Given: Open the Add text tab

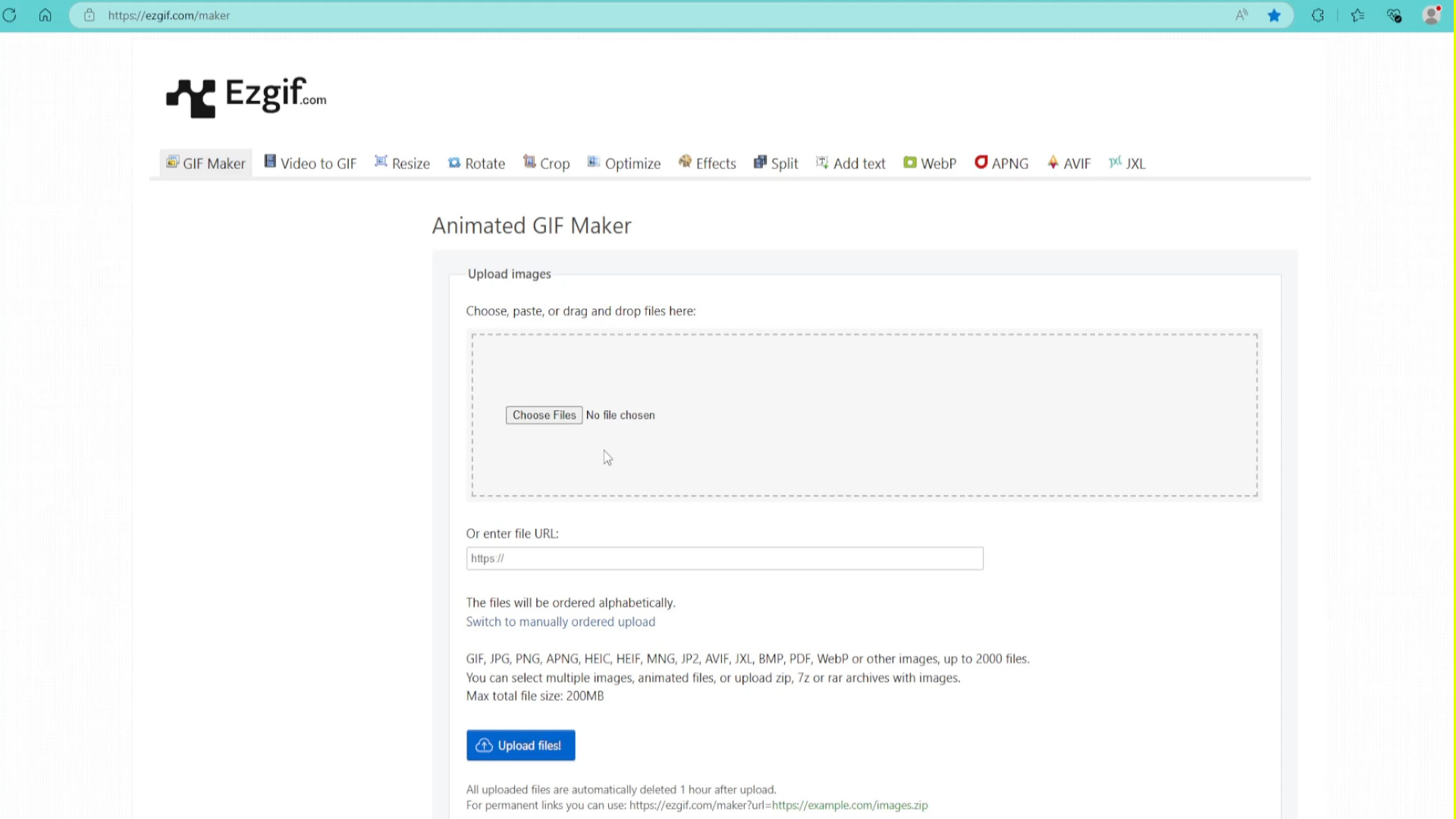Looking at the screenshot, I should (850, 163).
